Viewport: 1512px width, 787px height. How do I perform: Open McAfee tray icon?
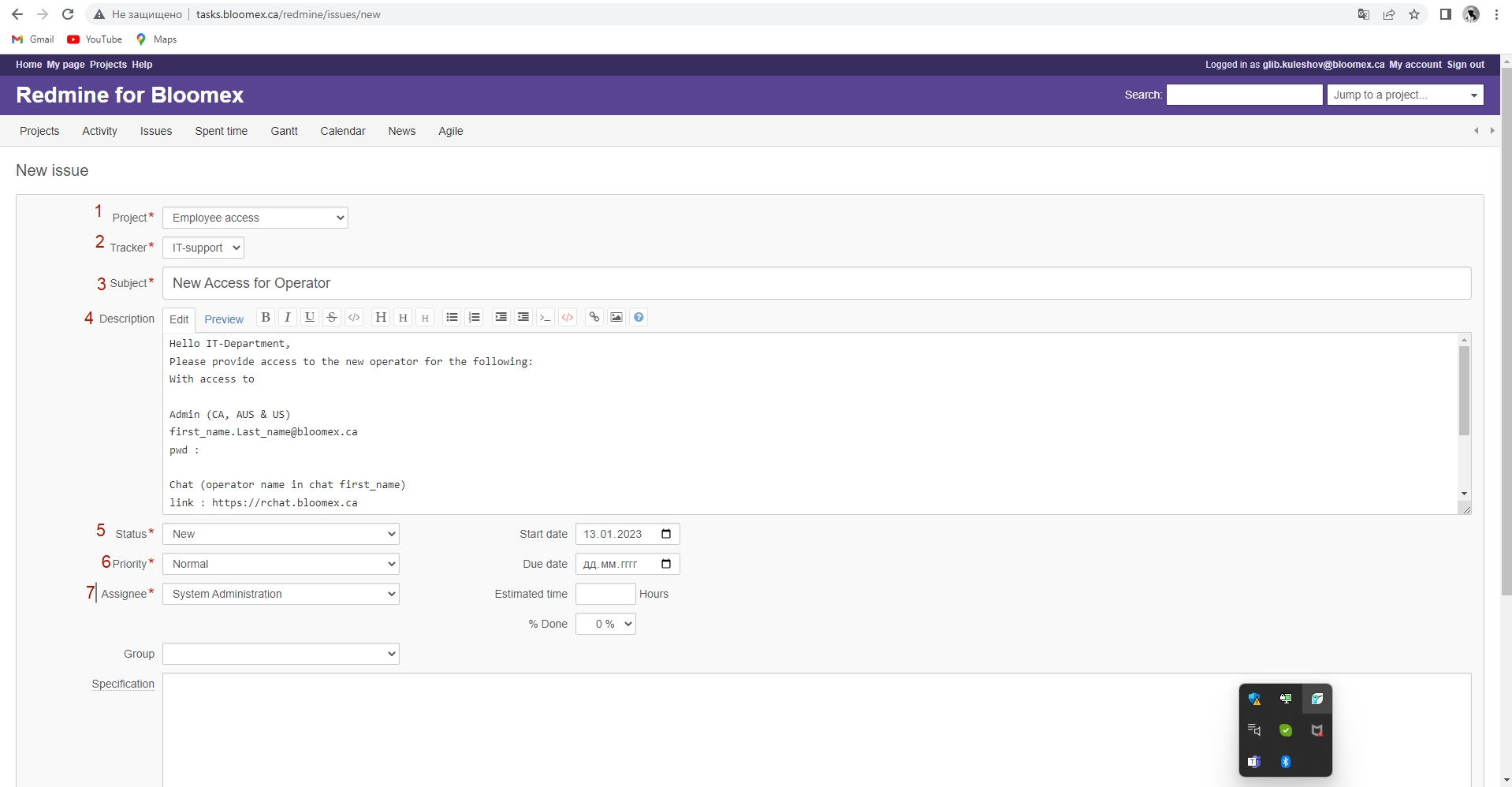click(x=1316, y=730)
